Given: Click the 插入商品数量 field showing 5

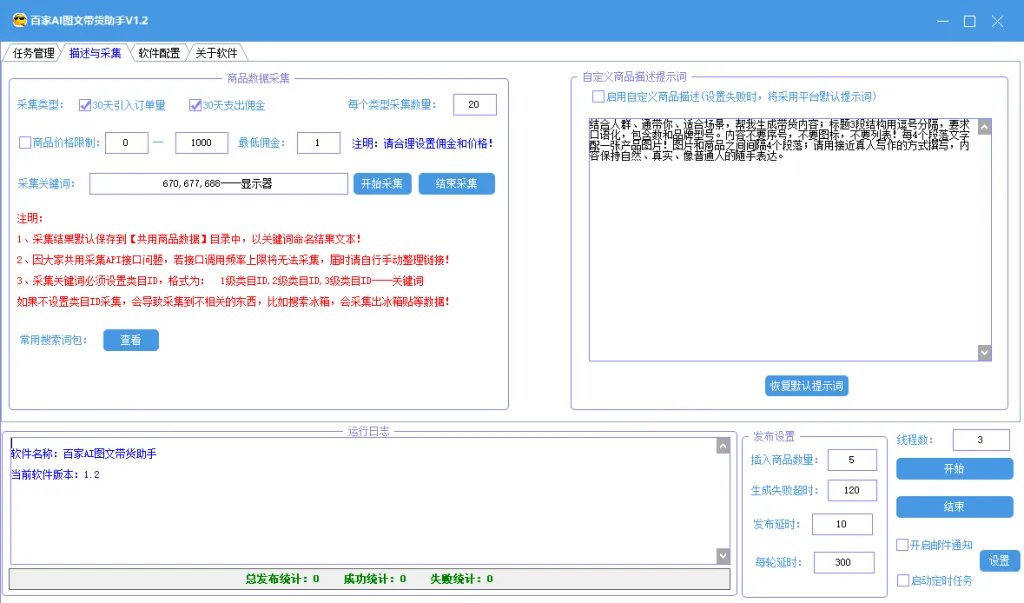Looking at the screenshot, I should pyautogui.click(x=852, y=460).
